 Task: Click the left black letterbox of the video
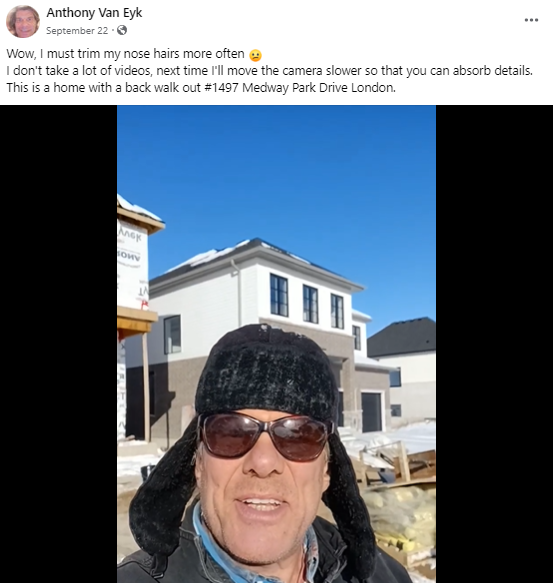click(58, 344)
